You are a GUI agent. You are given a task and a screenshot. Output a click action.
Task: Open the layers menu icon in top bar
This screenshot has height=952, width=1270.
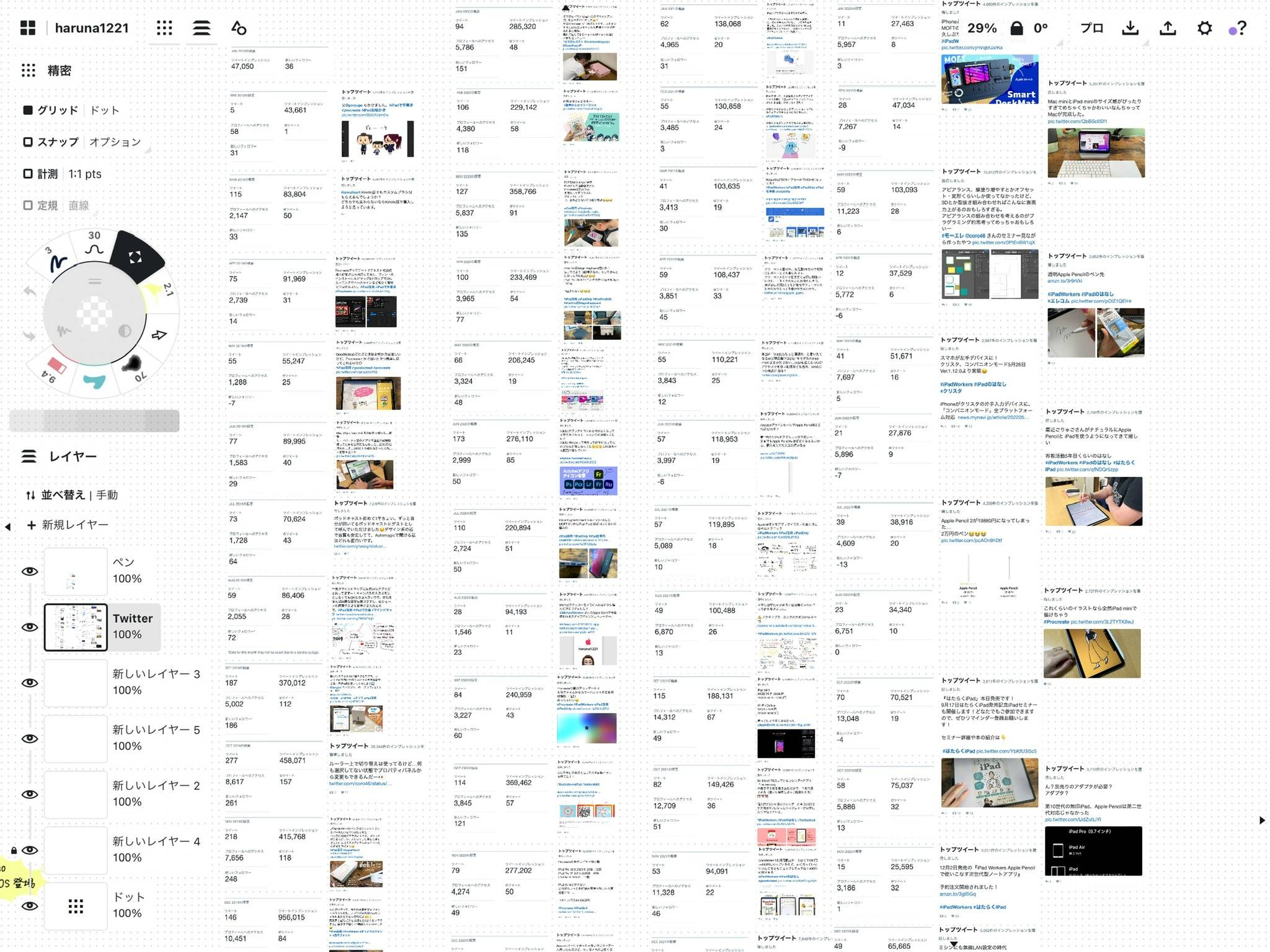[201, 28]
